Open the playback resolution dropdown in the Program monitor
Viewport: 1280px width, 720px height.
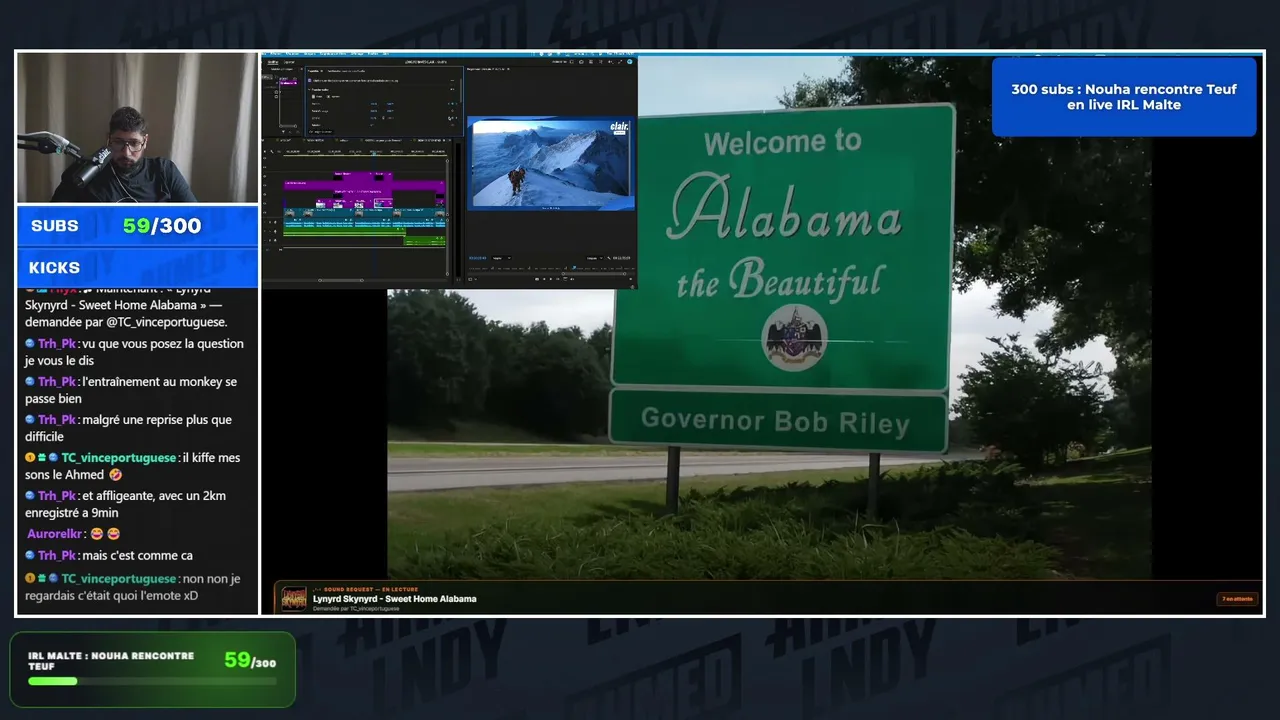[x=594, y=258]
